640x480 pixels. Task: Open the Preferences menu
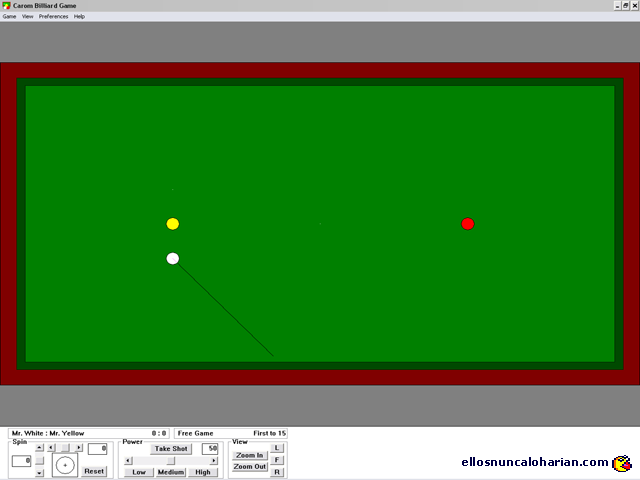point(53,16)
